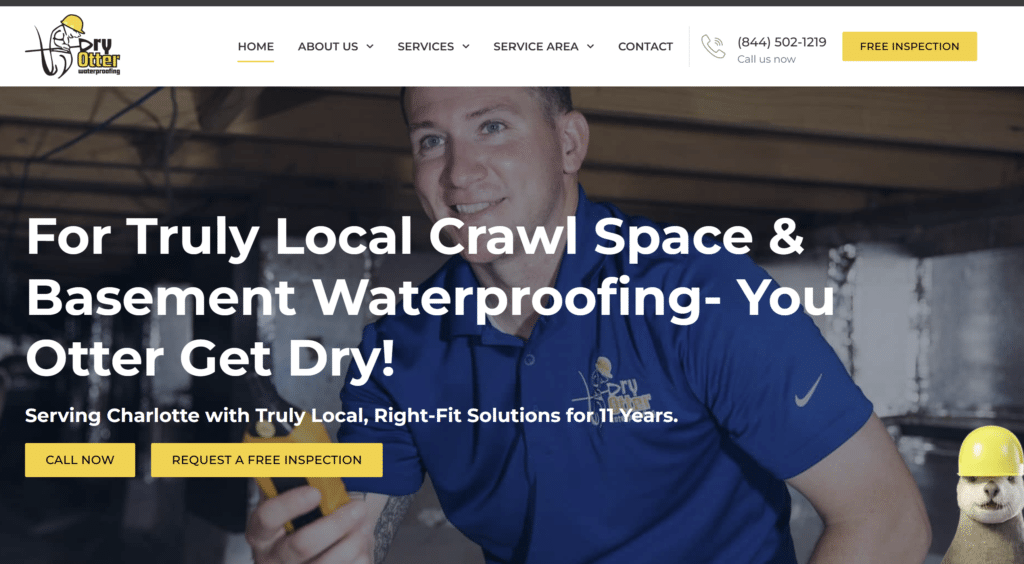Expand the About Us chevron arrow
This screenshot has height=564, width=1024.
click(370, 46)
